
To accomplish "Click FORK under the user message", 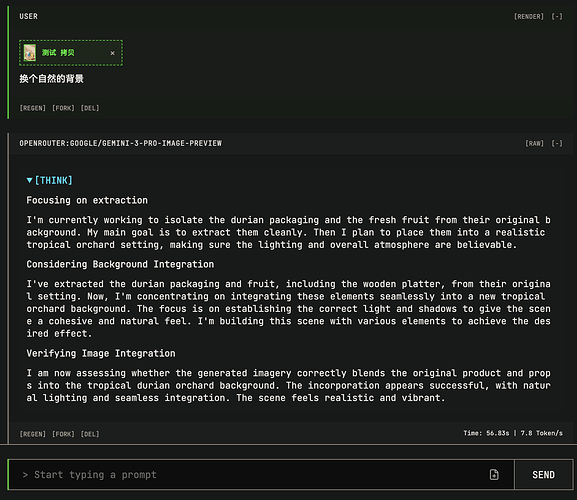I will click(63, 108).
